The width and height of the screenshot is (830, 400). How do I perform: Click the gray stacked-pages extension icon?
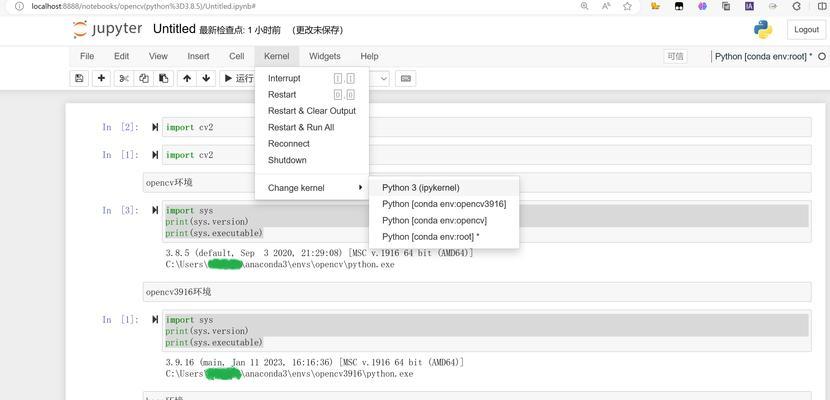(726, 6)
